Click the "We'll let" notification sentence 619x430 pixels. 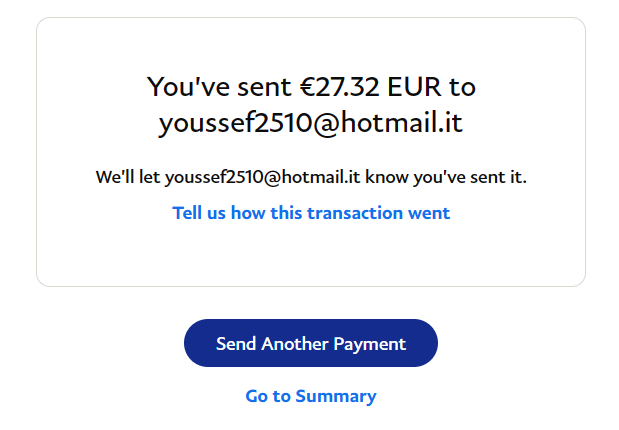(x=128, y=178)
